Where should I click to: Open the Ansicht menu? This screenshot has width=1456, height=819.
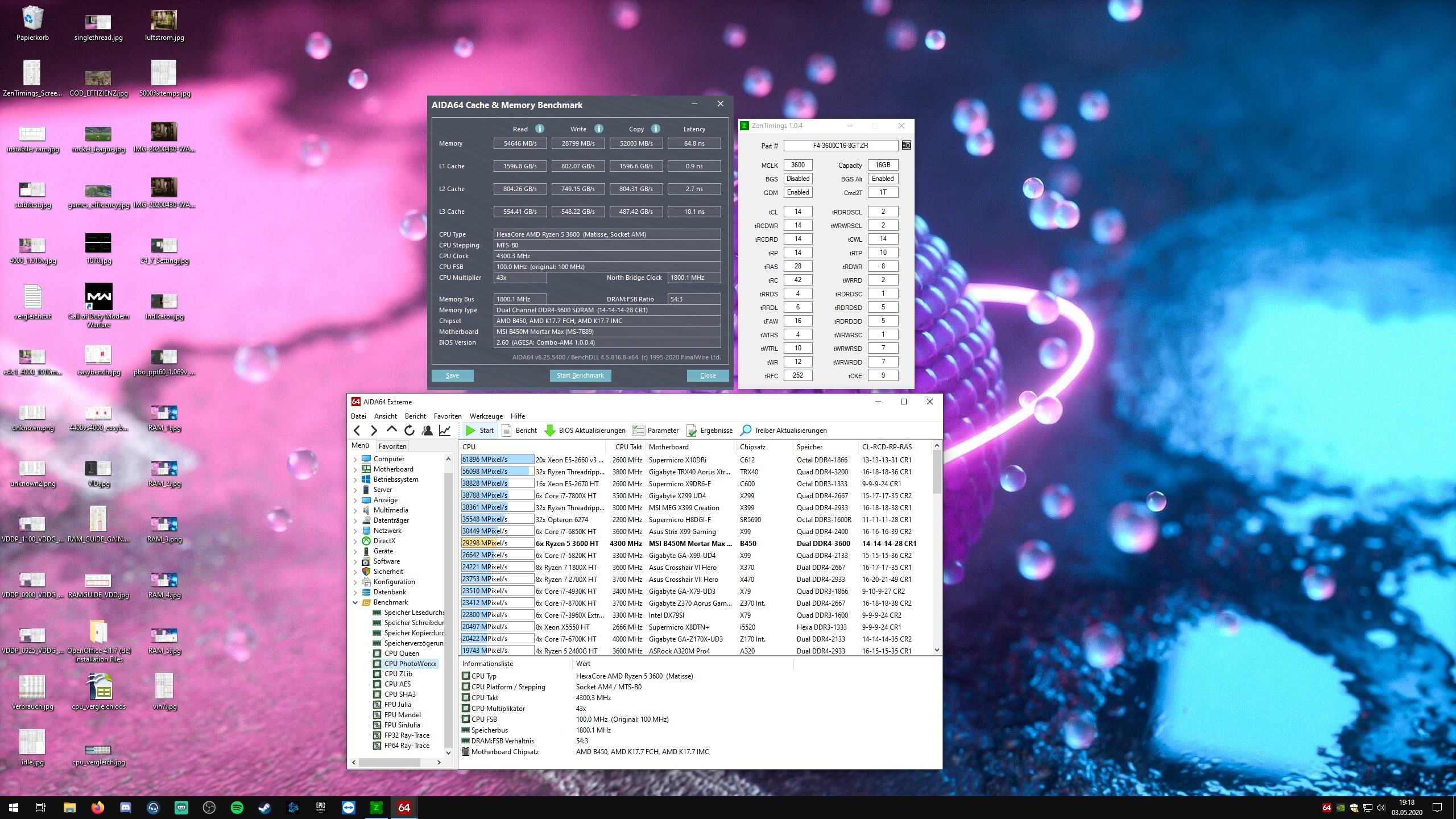coord(385,416)
